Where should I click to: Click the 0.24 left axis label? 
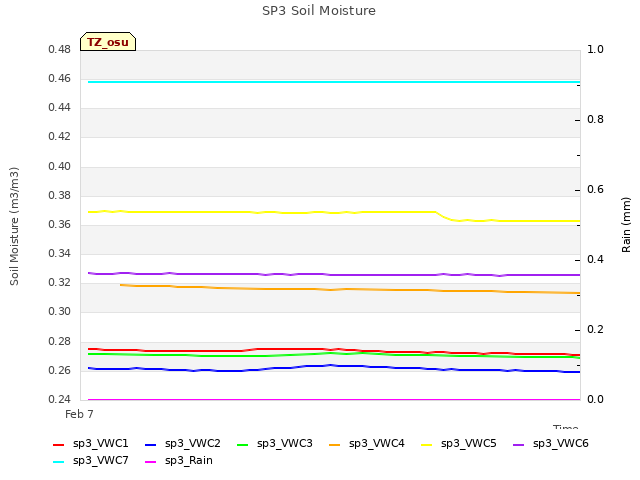(60, 399)
